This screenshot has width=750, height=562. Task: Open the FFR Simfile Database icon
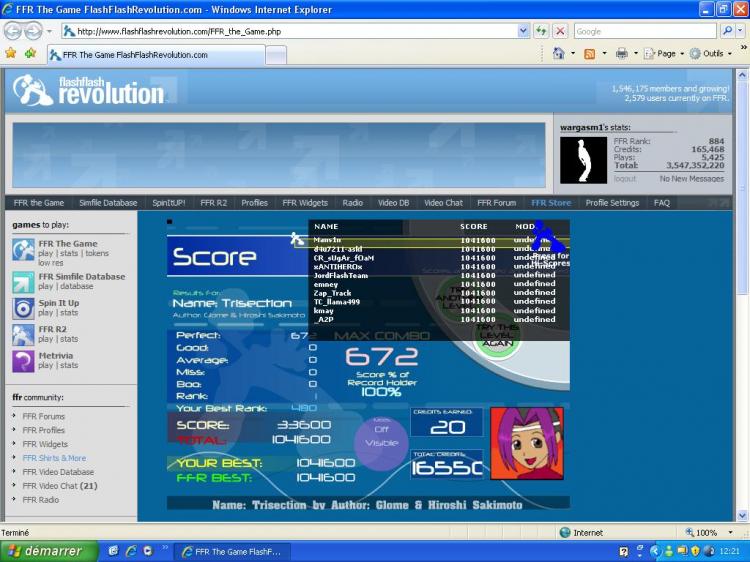(x=23, y=282)
